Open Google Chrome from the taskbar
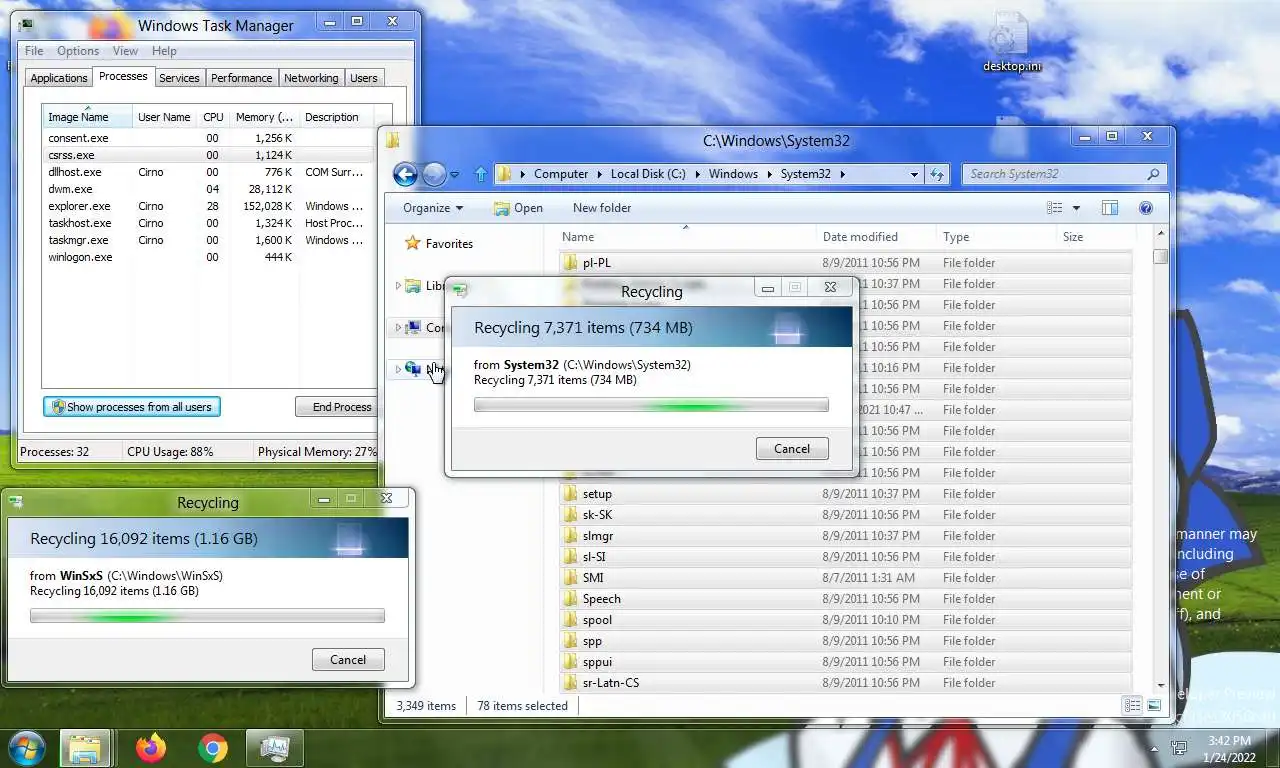1280x768 pixels. tap(212, 747)
